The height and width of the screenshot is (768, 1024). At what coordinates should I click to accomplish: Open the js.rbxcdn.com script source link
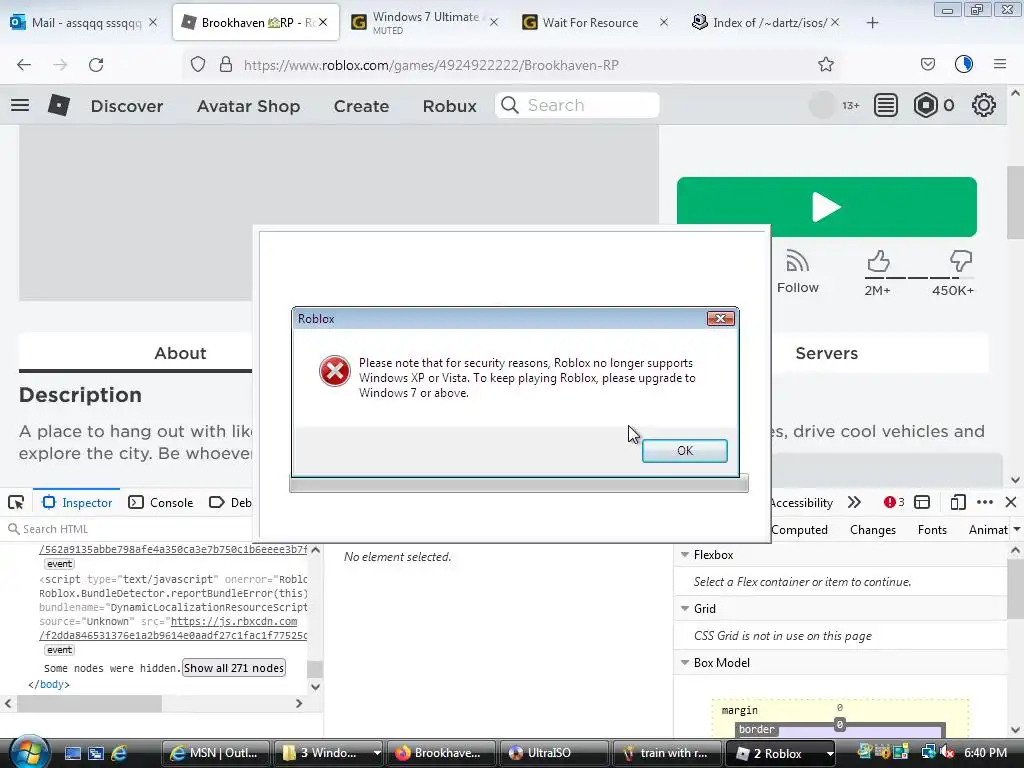coord(234,621)
